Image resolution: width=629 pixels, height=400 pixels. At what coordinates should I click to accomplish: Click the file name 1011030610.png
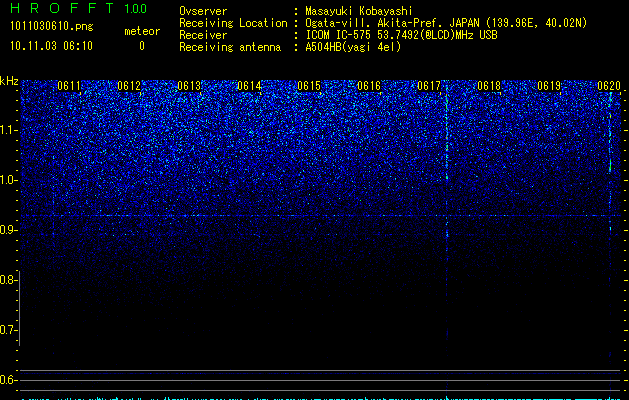51,27
